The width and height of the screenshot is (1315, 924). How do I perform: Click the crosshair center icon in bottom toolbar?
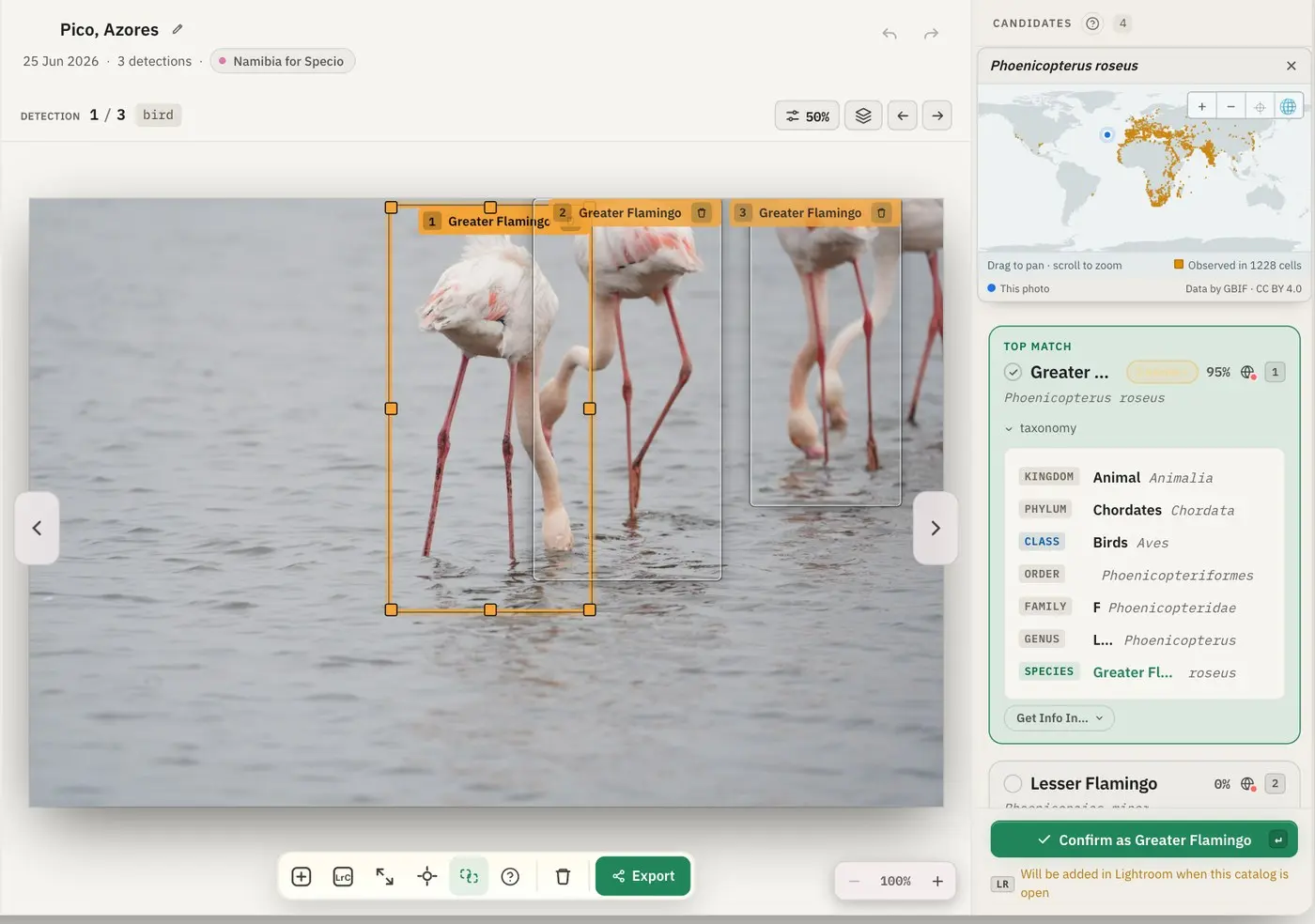427,876
